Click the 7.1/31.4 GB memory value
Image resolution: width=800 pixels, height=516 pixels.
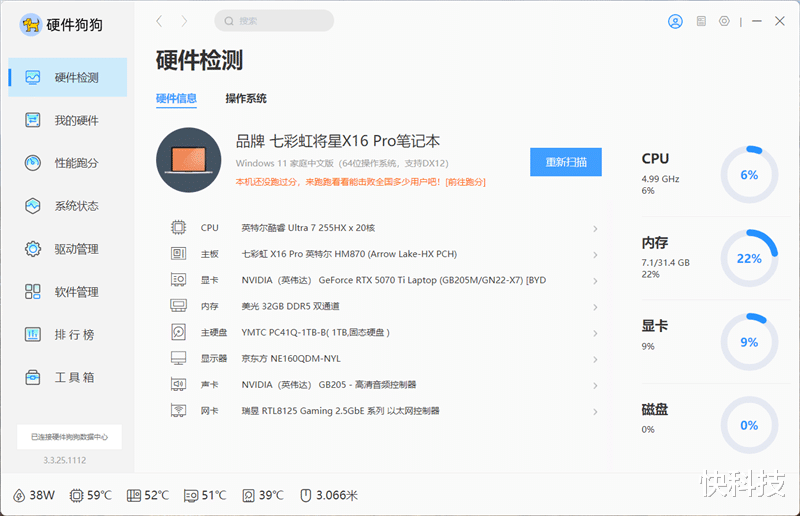click(665, 263)
